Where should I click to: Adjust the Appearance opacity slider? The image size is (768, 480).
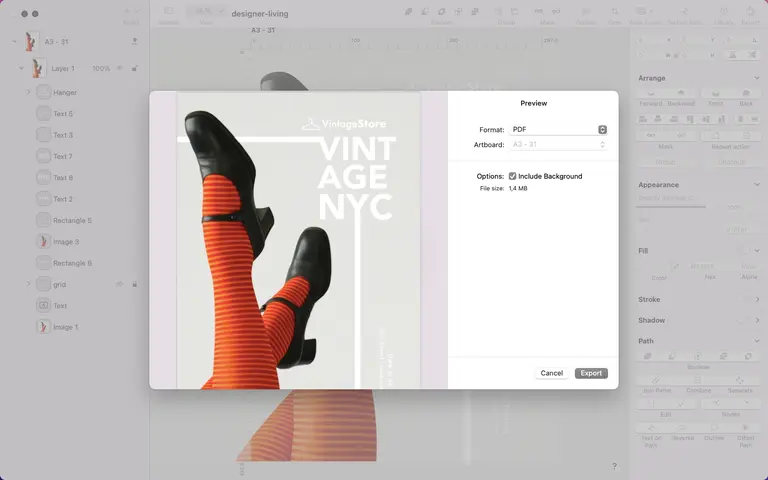coord(671,207)
